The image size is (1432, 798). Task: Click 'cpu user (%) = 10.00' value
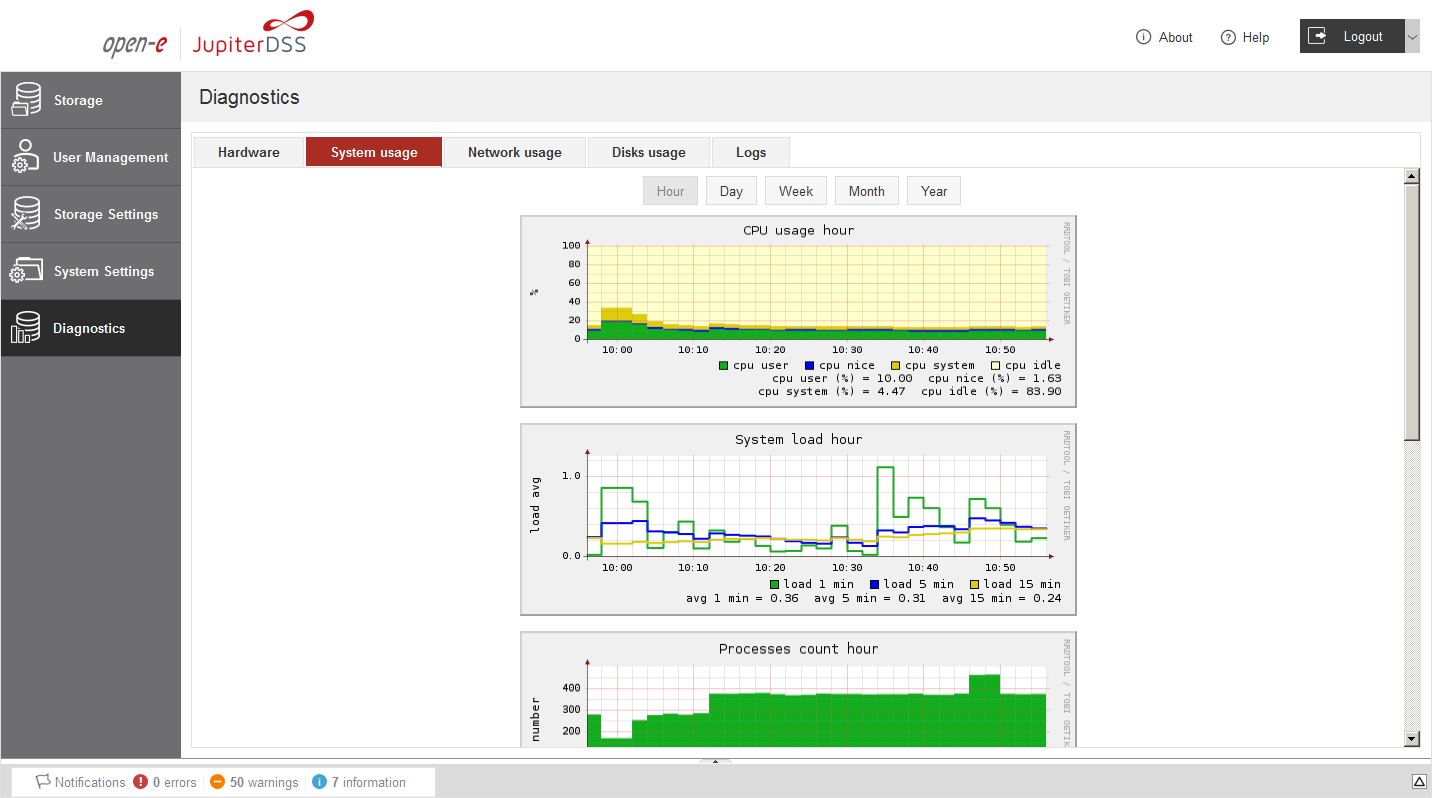point(842,378)
